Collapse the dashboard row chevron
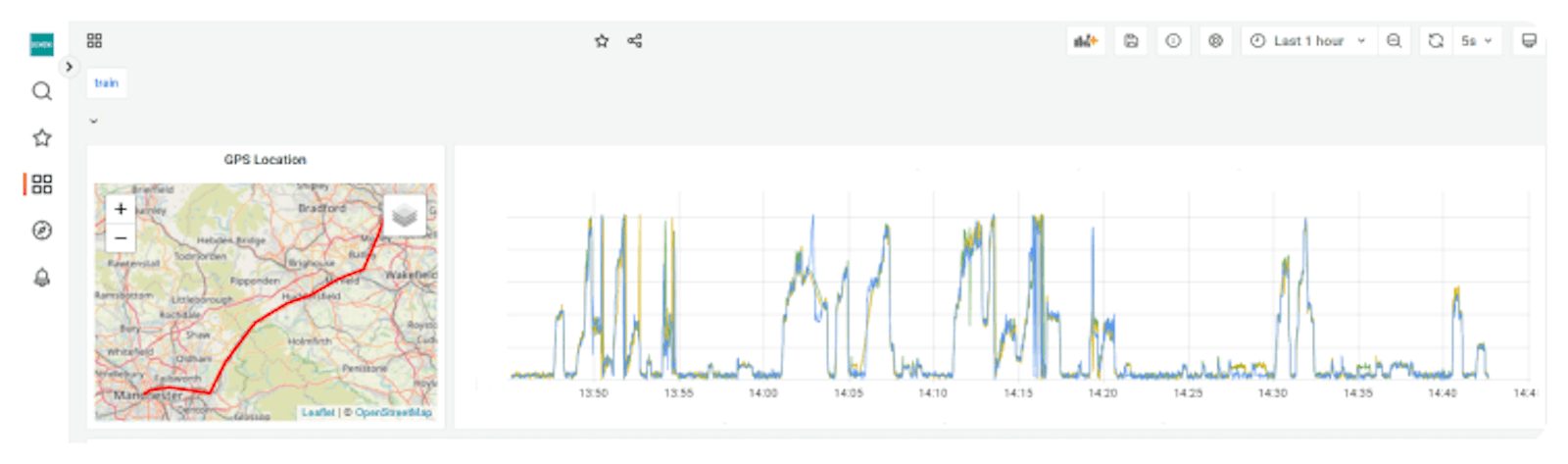This screenshot has height=464, width=1568. [94, 122]
